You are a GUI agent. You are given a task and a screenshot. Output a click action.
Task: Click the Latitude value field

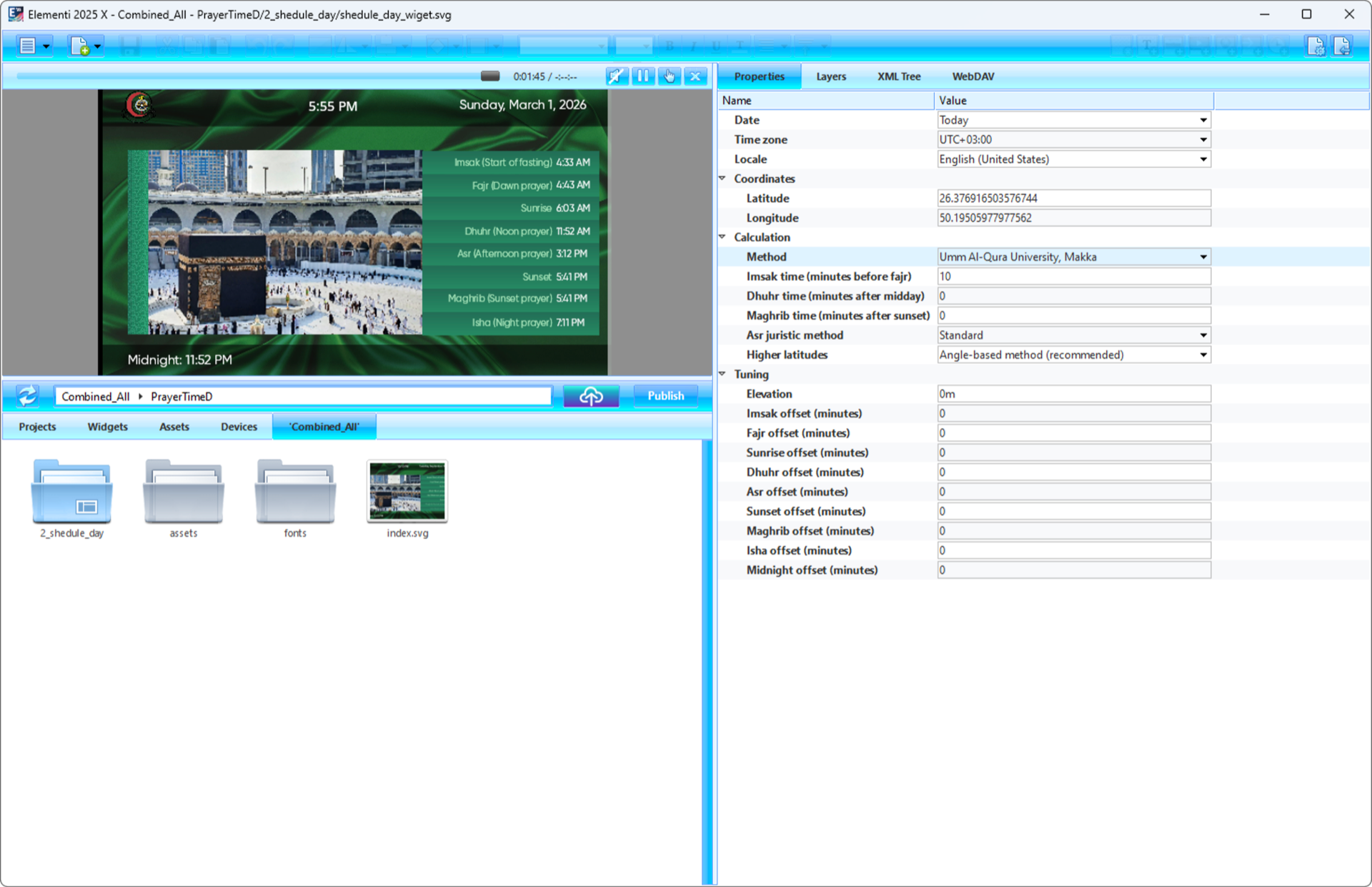1073,198
